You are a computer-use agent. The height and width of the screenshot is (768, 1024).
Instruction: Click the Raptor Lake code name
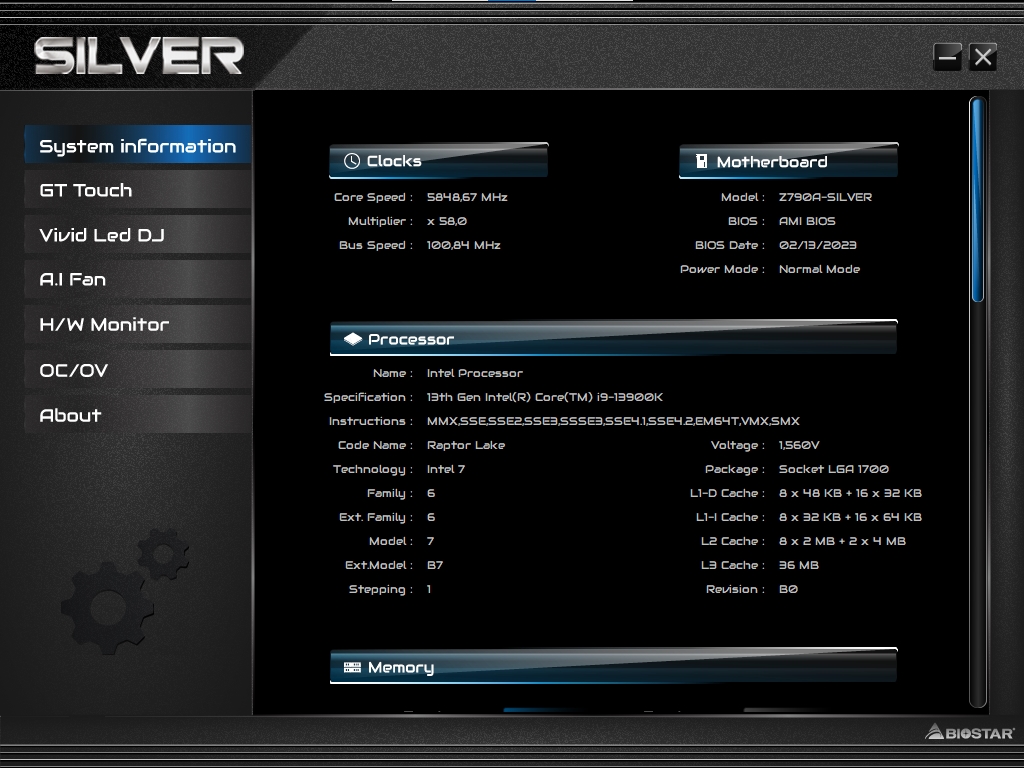coord(466,445)
